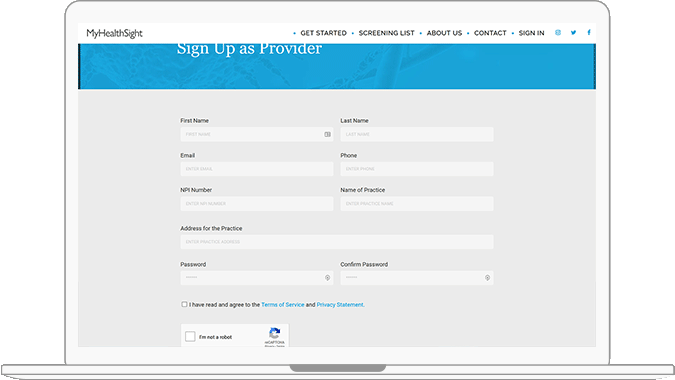Screen dimensions: 675x380
Task: Open the Instagram icon in header
Action: pyautogui.click(x=558, y=33)
